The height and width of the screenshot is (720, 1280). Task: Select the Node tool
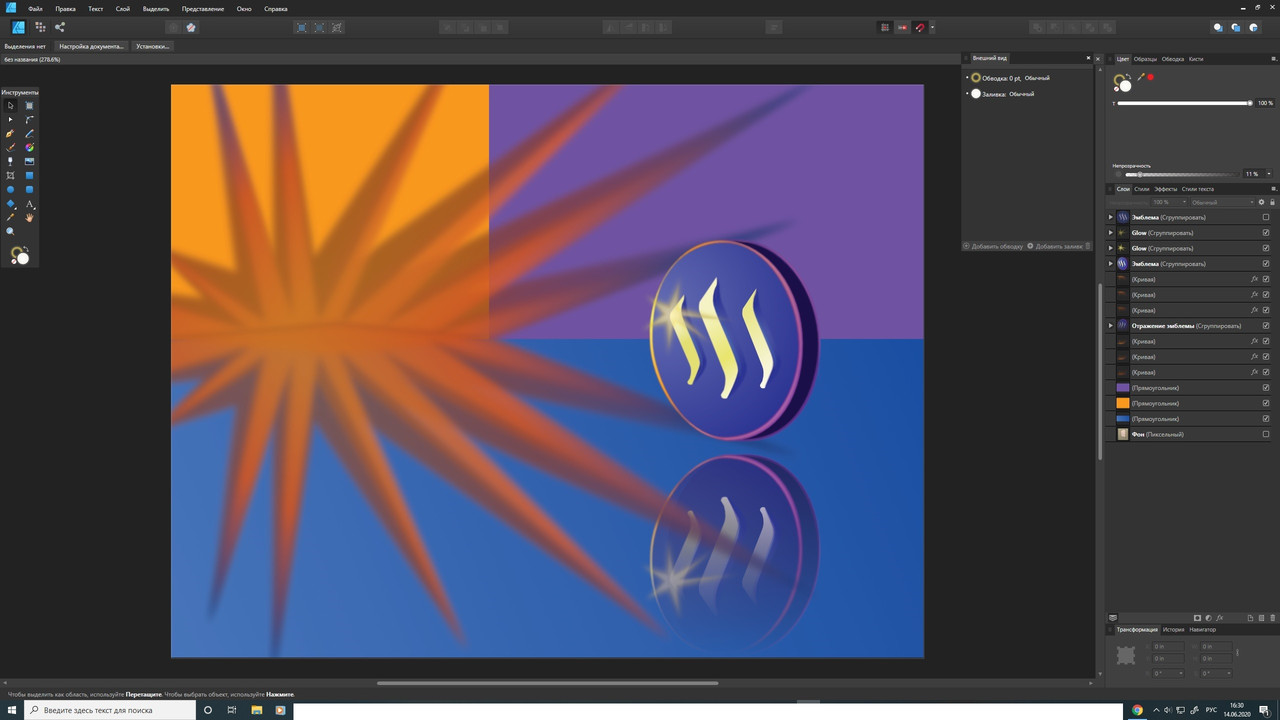tap(10, 119)
